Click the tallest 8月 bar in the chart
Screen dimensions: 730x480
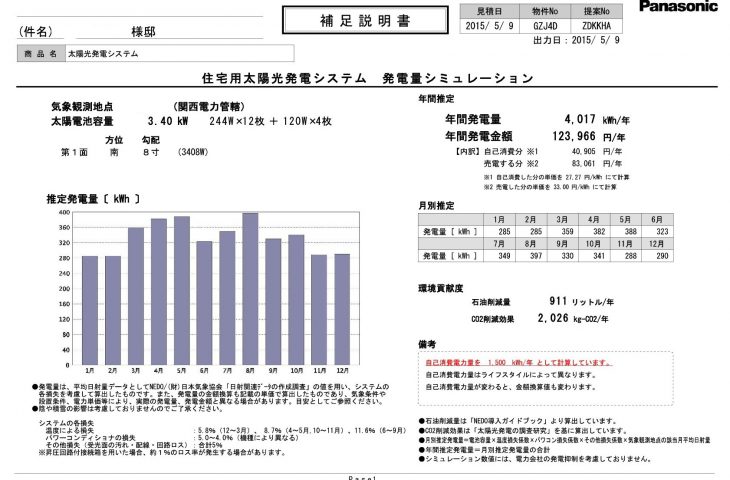250,289
